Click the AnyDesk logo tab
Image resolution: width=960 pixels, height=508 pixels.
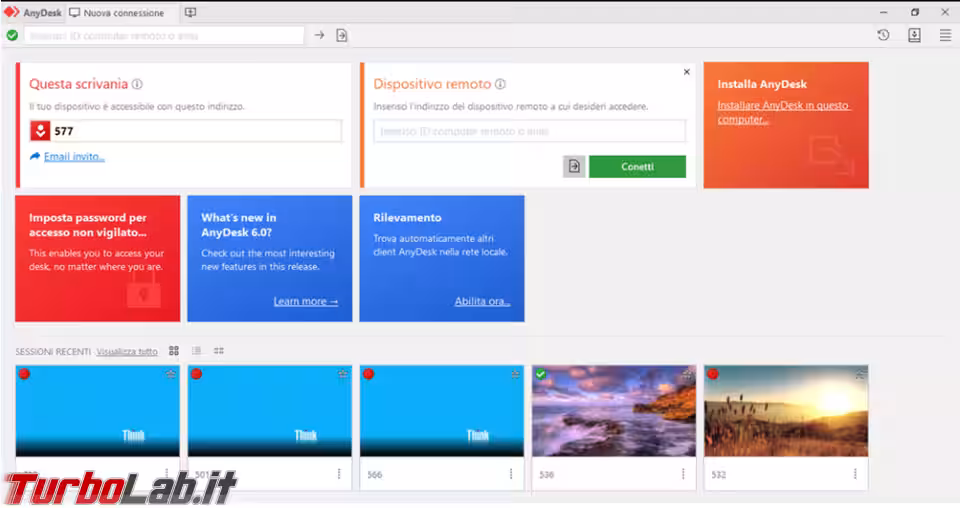tap(33, 12)
